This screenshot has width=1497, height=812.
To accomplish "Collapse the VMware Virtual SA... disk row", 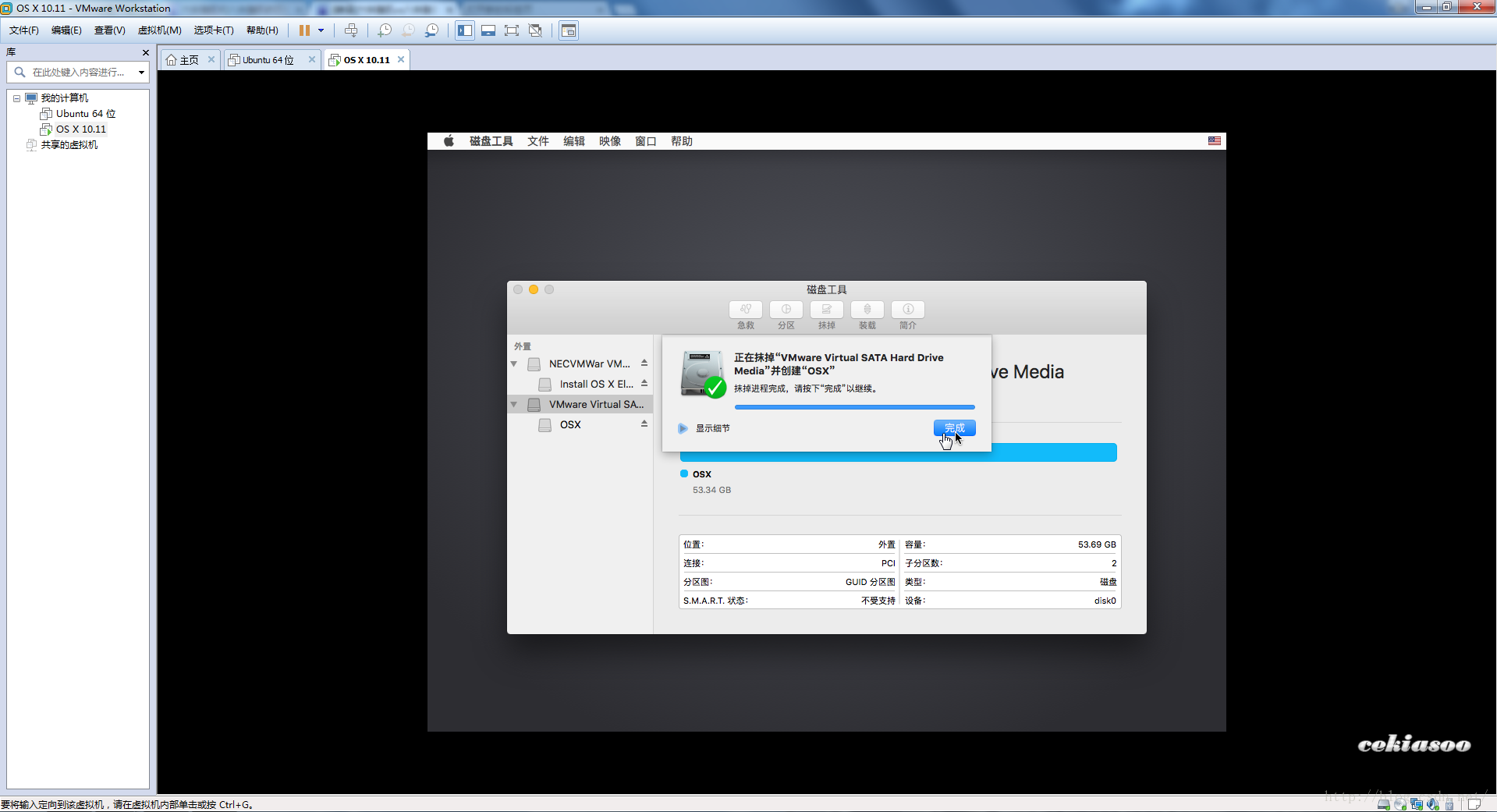I will click(x=513, y=405).
